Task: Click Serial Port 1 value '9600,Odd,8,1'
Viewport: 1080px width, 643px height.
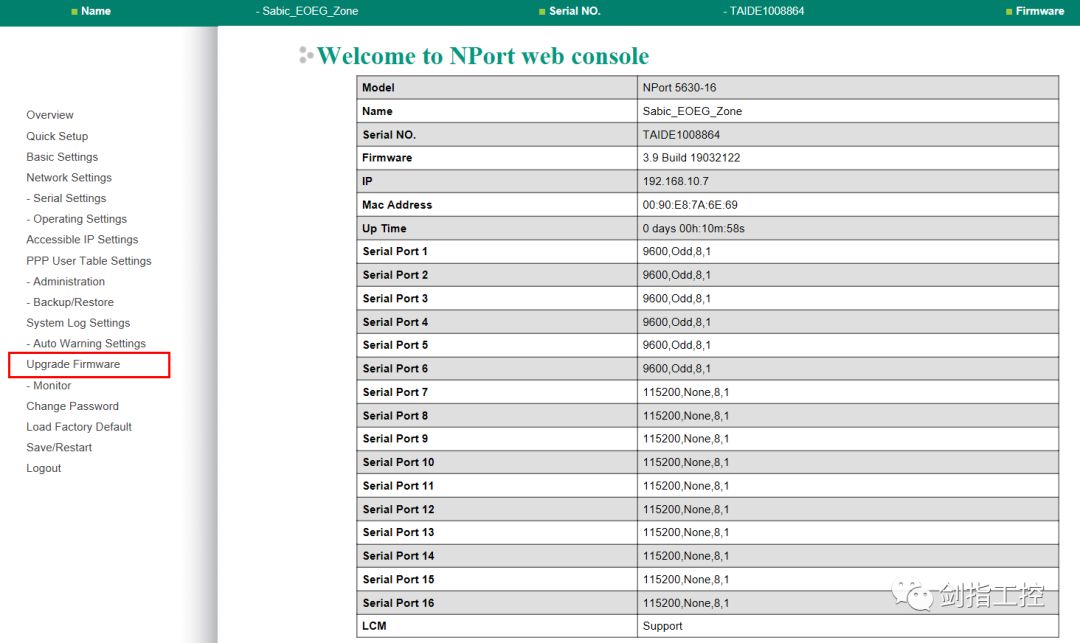Action: tap(677, 251)
